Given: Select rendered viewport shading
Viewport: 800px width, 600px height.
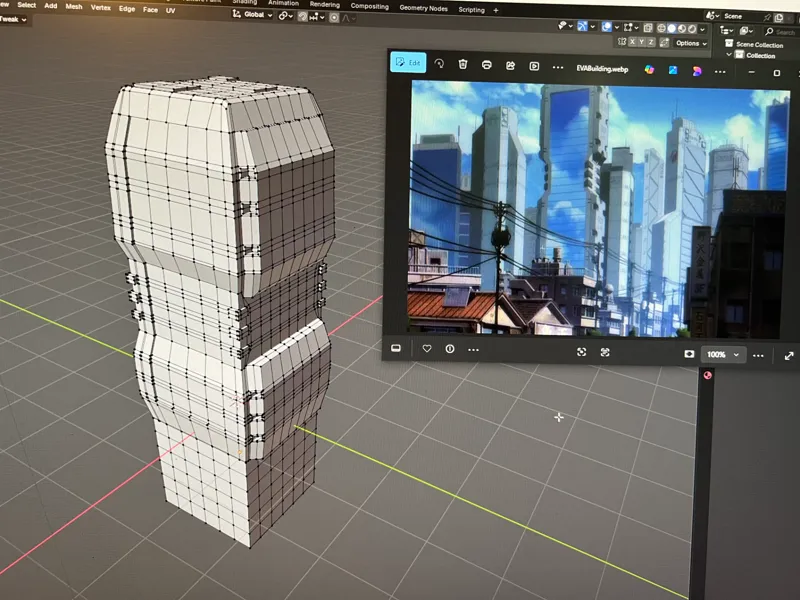Looking at the screenshot, I should click(x=692, y=29).
